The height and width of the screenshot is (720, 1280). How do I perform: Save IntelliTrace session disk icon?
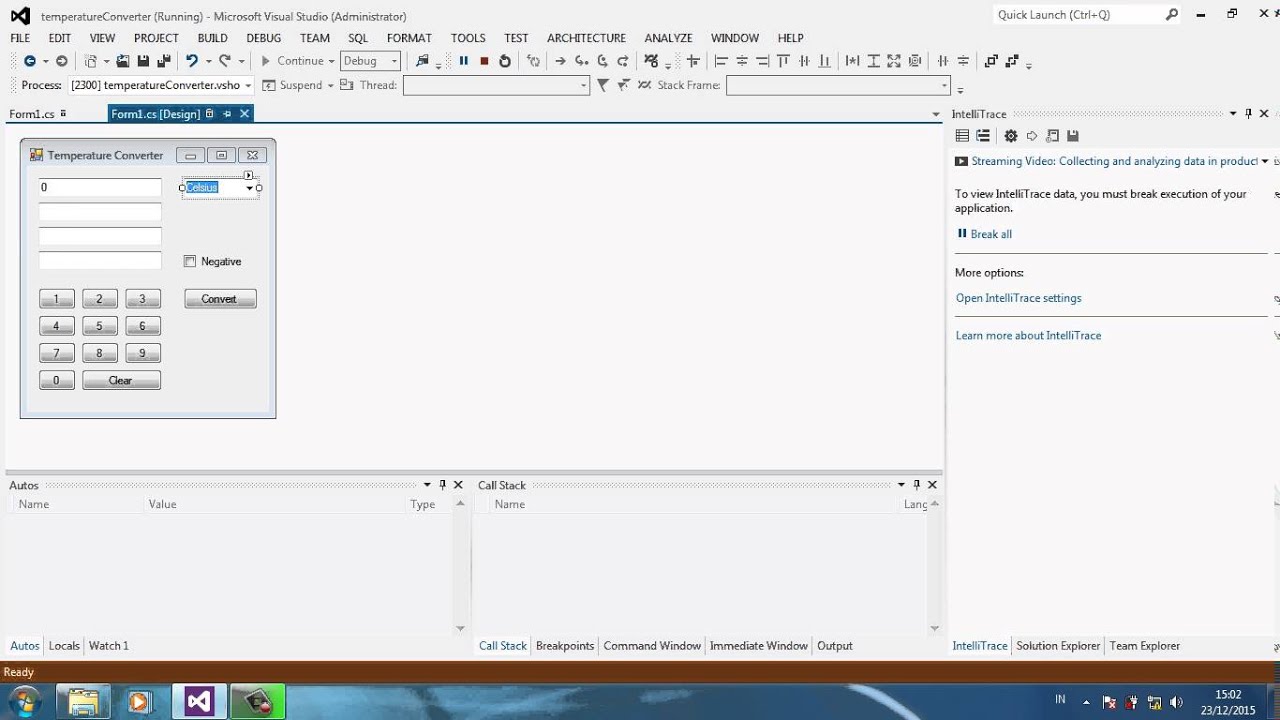(1073, 136)
